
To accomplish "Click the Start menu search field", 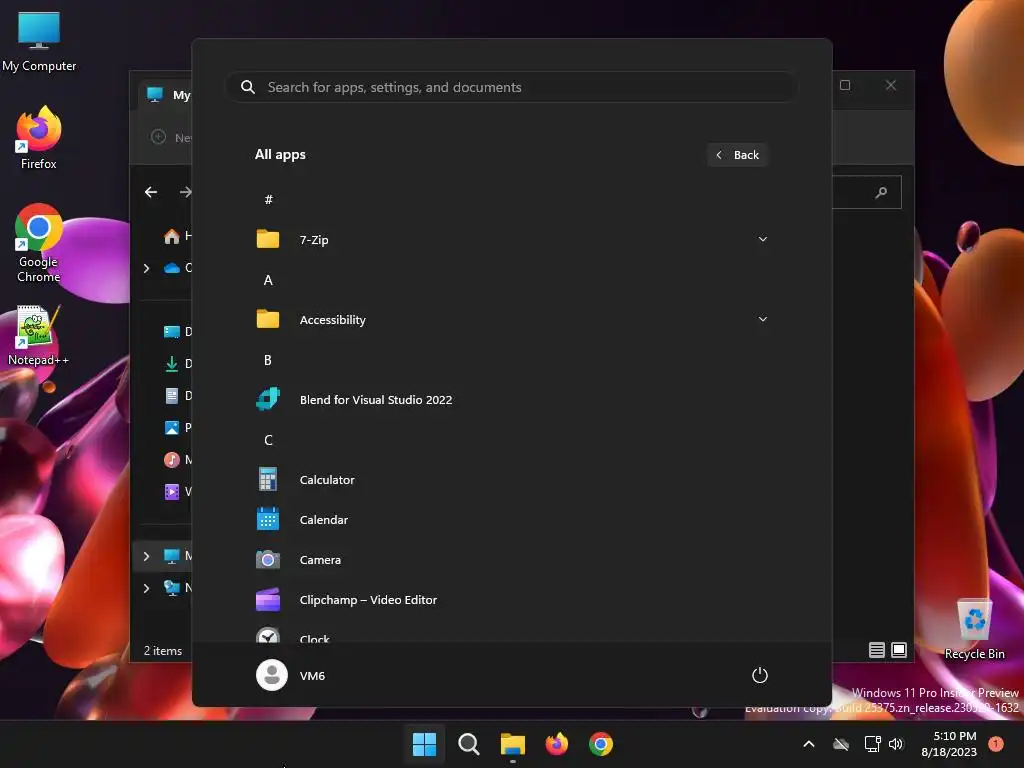I will [511, 87].
